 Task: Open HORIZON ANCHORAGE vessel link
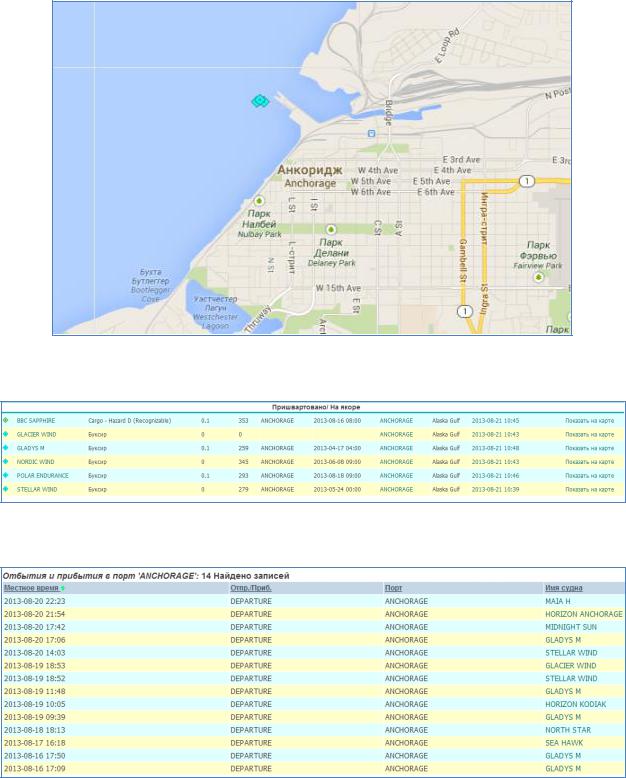coord(584,614)
